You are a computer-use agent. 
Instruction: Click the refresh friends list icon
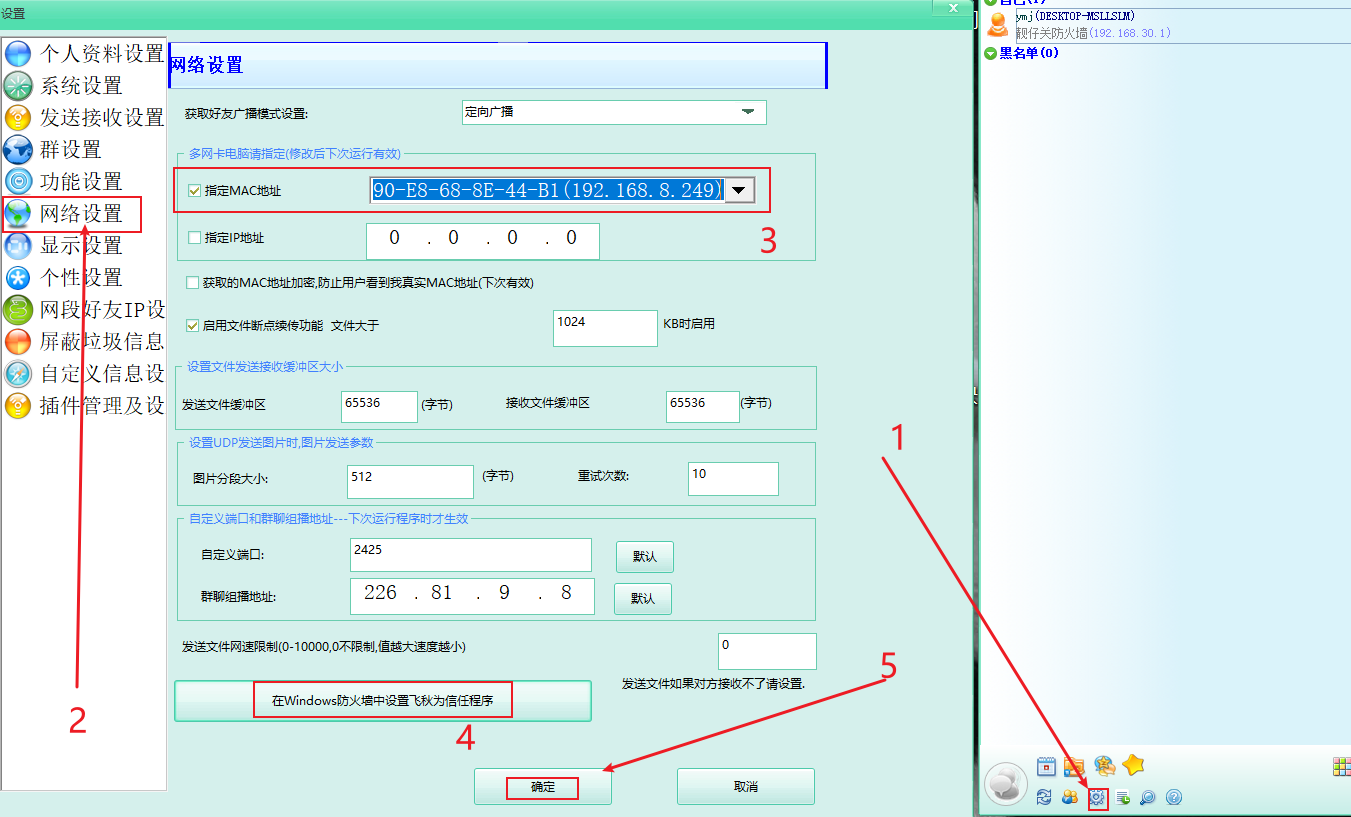[1044, 797]
